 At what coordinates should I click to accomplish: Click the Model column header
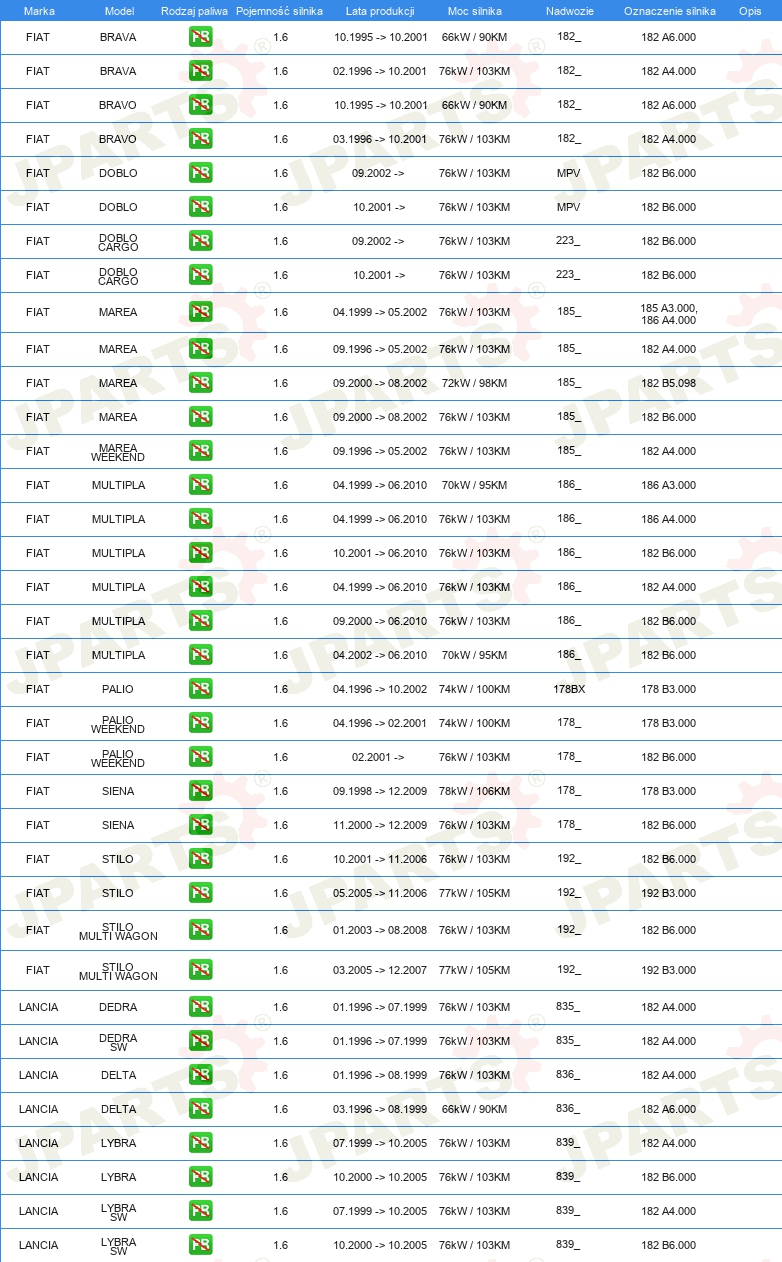pyautogui.click(x=119, y=11)
